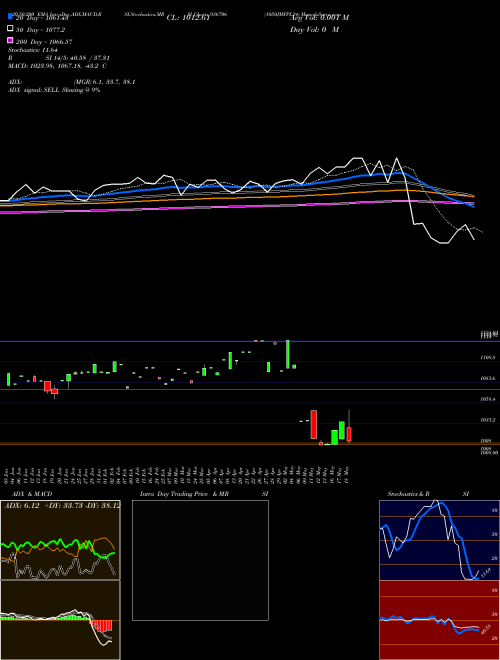The image size is (500, 660).
Task: Click the blue 20 Day EMA legend swatch
Action: (10, 16)
